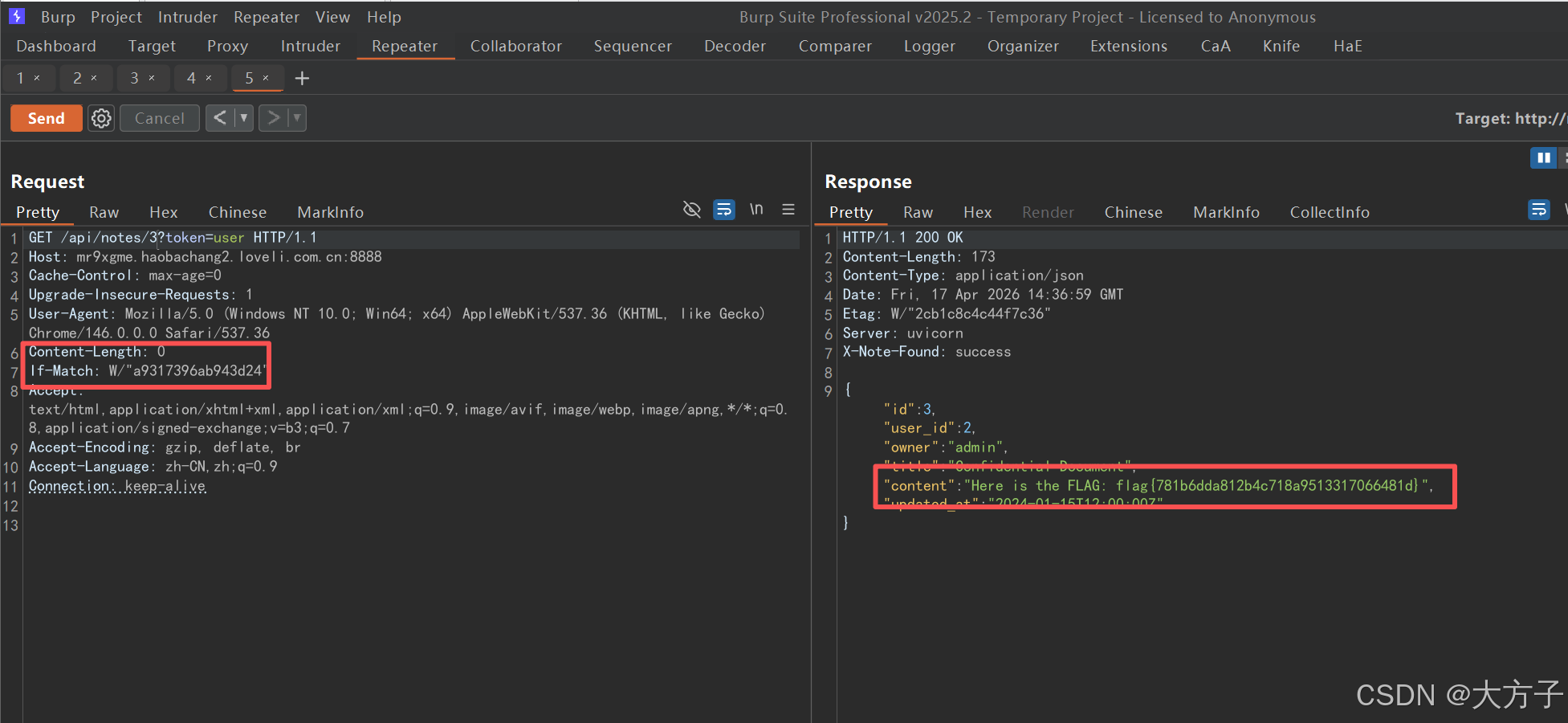The width and height of the screenshot is (1568, 723).
Task: Open the CaA extension tab
Action: (x=1216, y=46)
